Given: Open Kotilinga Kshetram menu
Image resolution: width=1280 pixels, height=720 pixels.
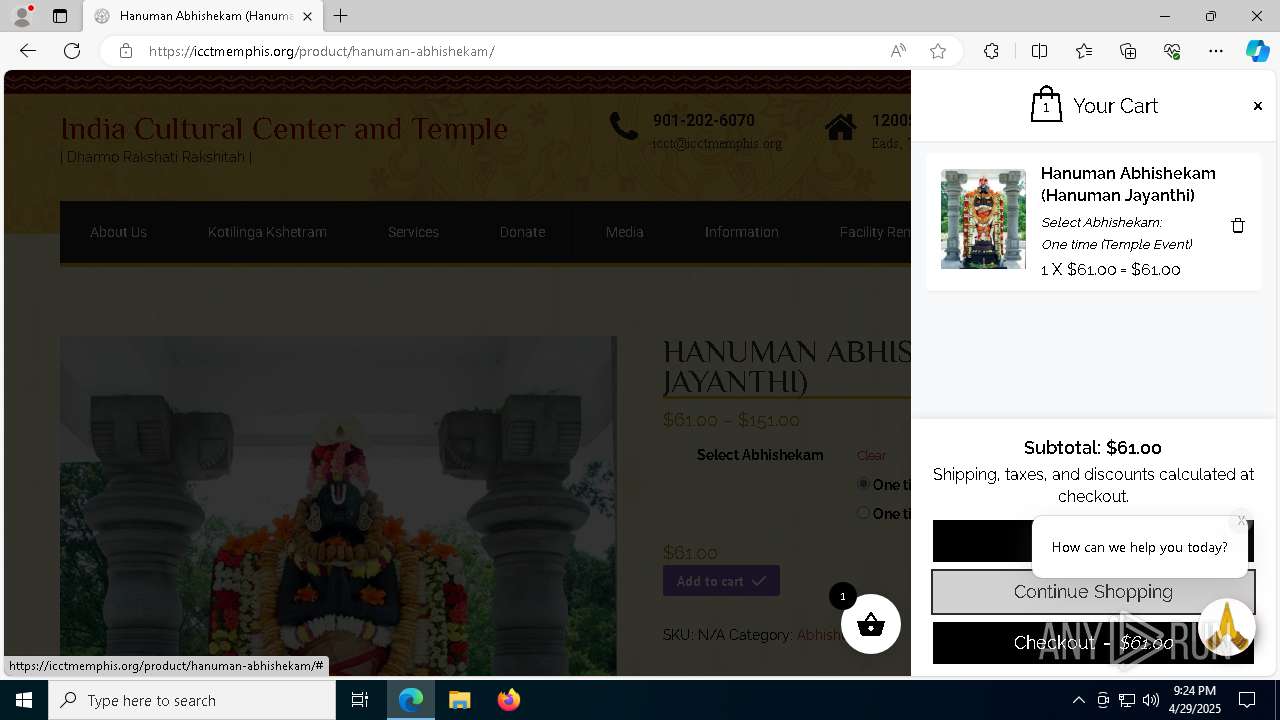Looking at the screenshot, I should 267,232.
